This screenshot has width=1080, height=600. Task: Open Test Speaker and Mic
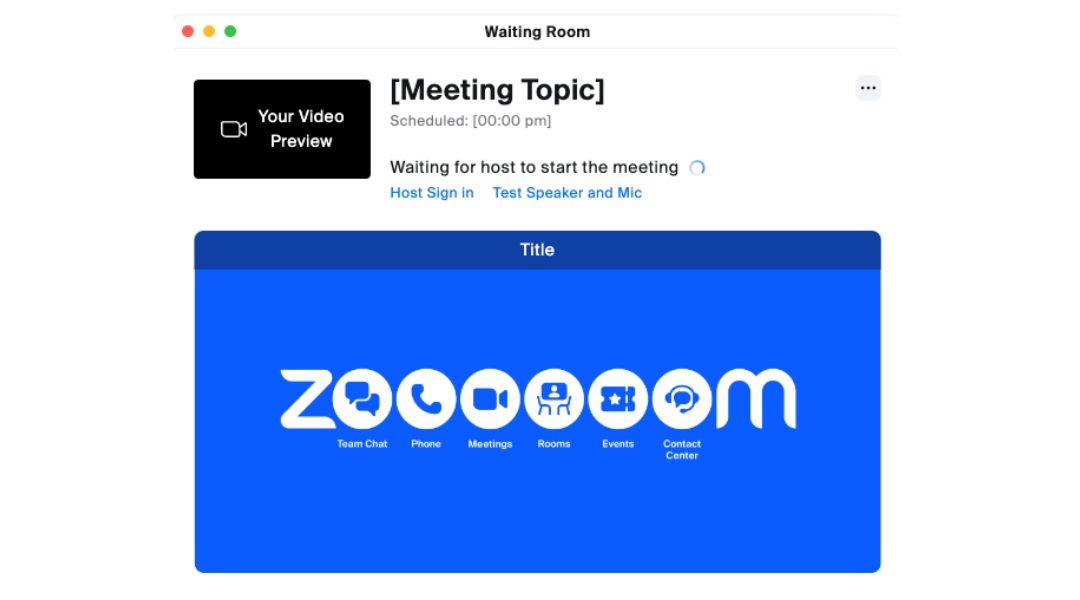point(567,193)
